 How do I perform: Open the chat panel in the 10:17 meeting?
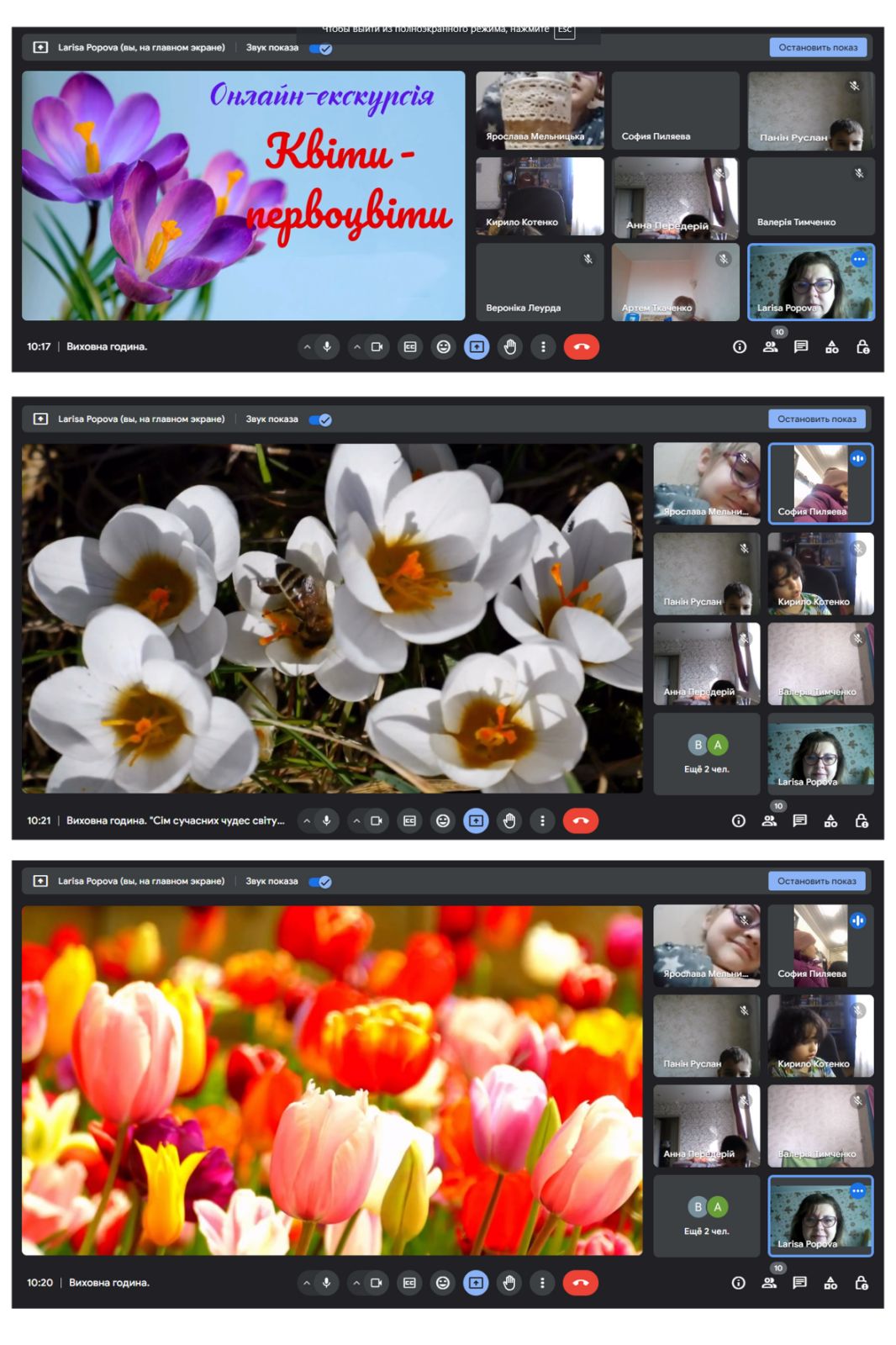pos(801,346)
